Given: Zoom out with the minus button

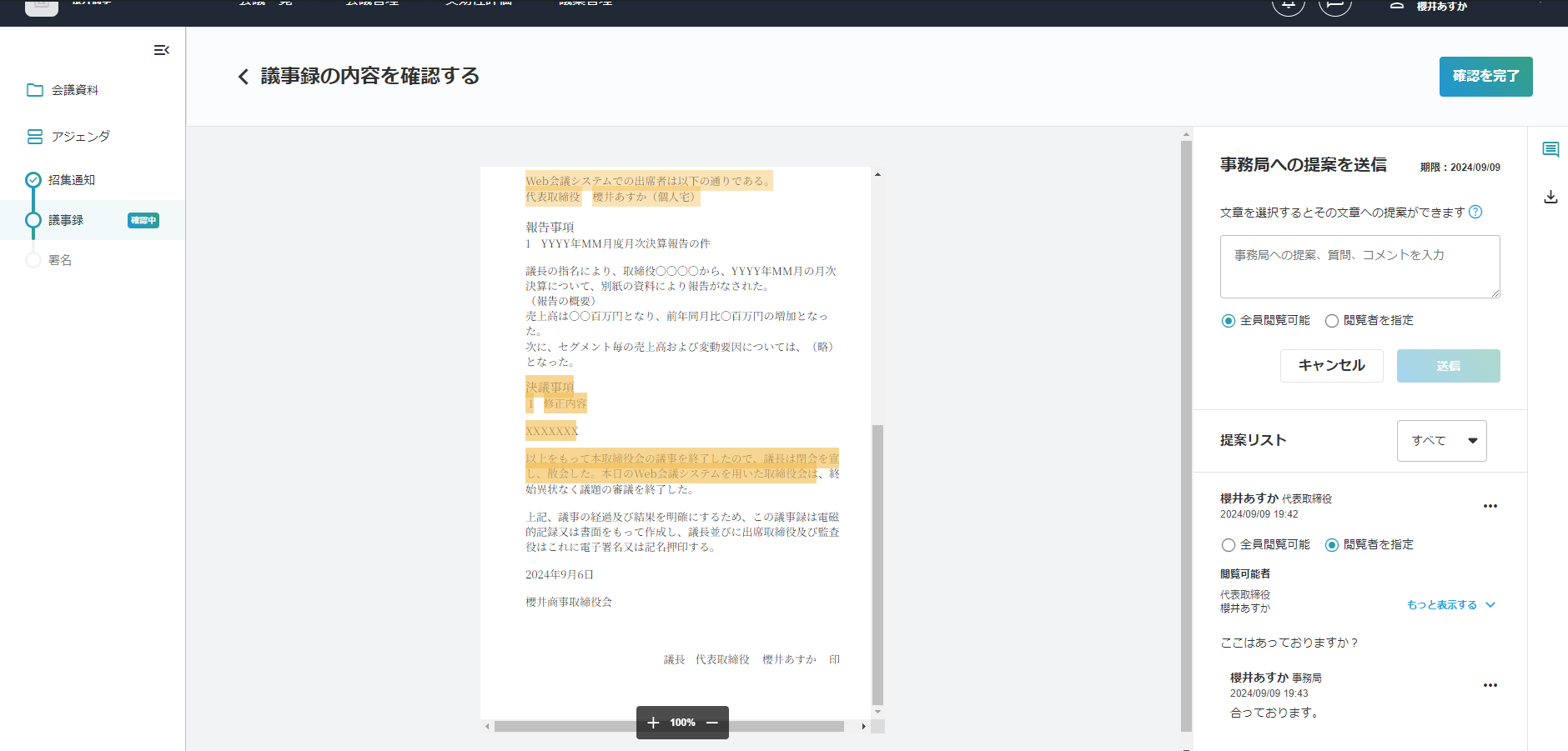Looking at the screenshot, I should [x=712, y=723].
